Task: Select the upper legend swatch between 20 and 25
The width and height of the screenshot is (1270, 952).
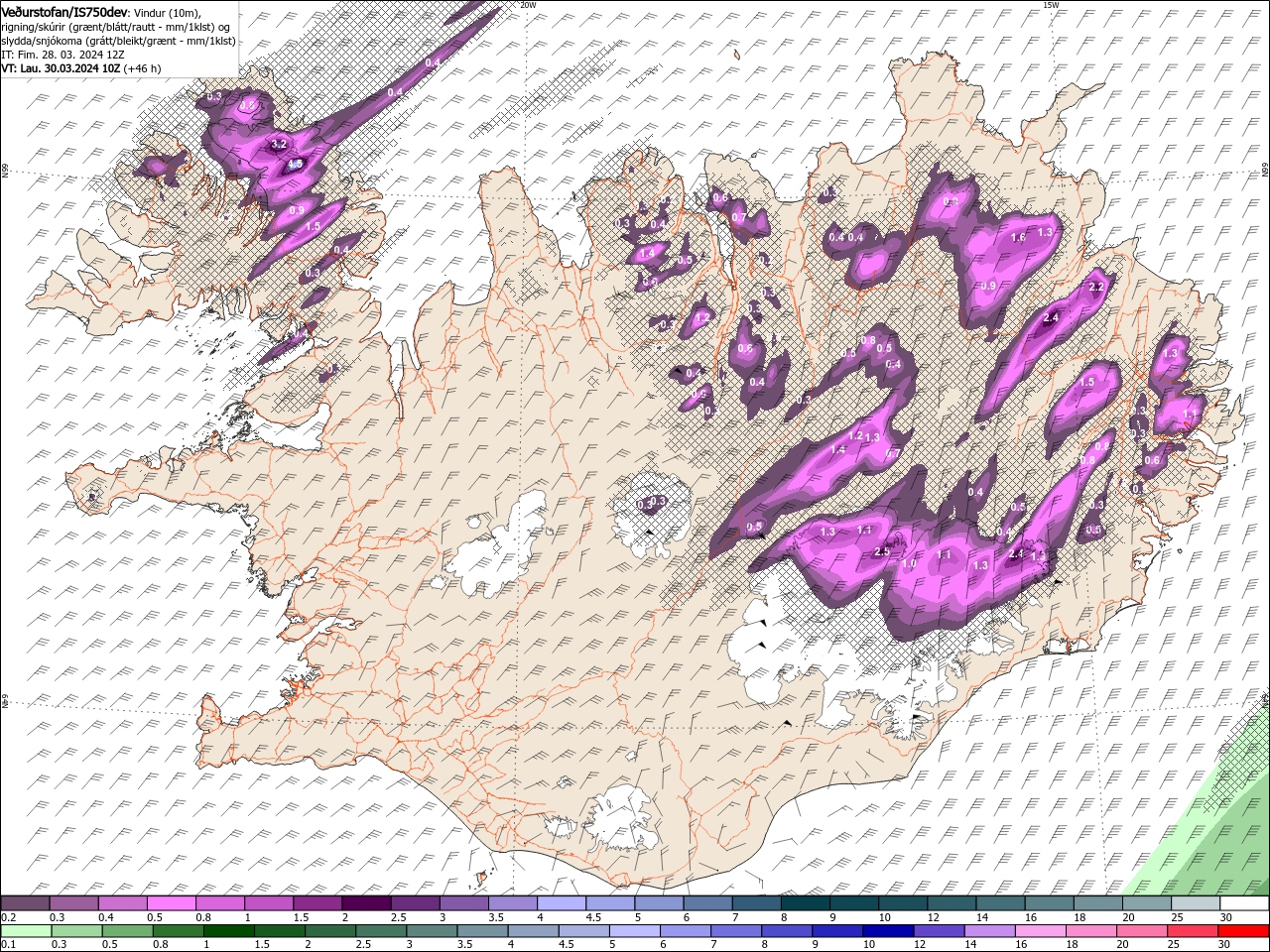Action: point(1148,903)
